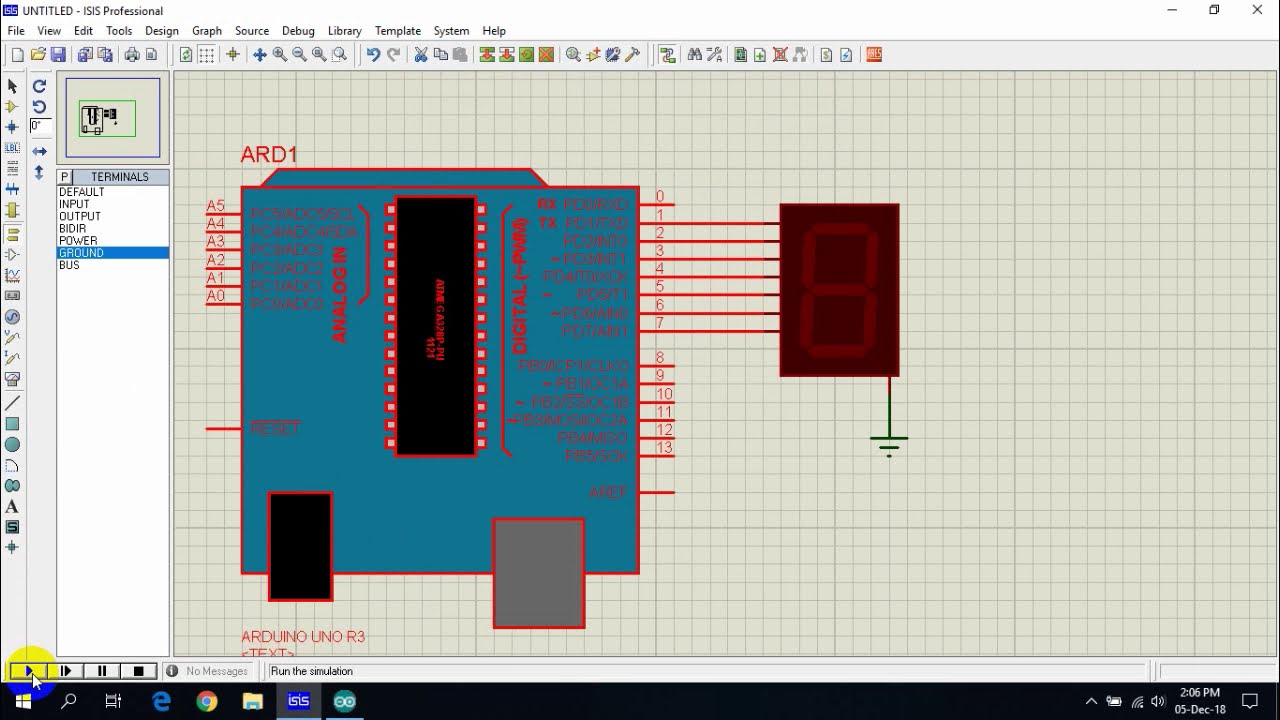This screenshot has width=1280, height=720.
Task: Click the P pick devices button
Action: click(x=64, y=177)
